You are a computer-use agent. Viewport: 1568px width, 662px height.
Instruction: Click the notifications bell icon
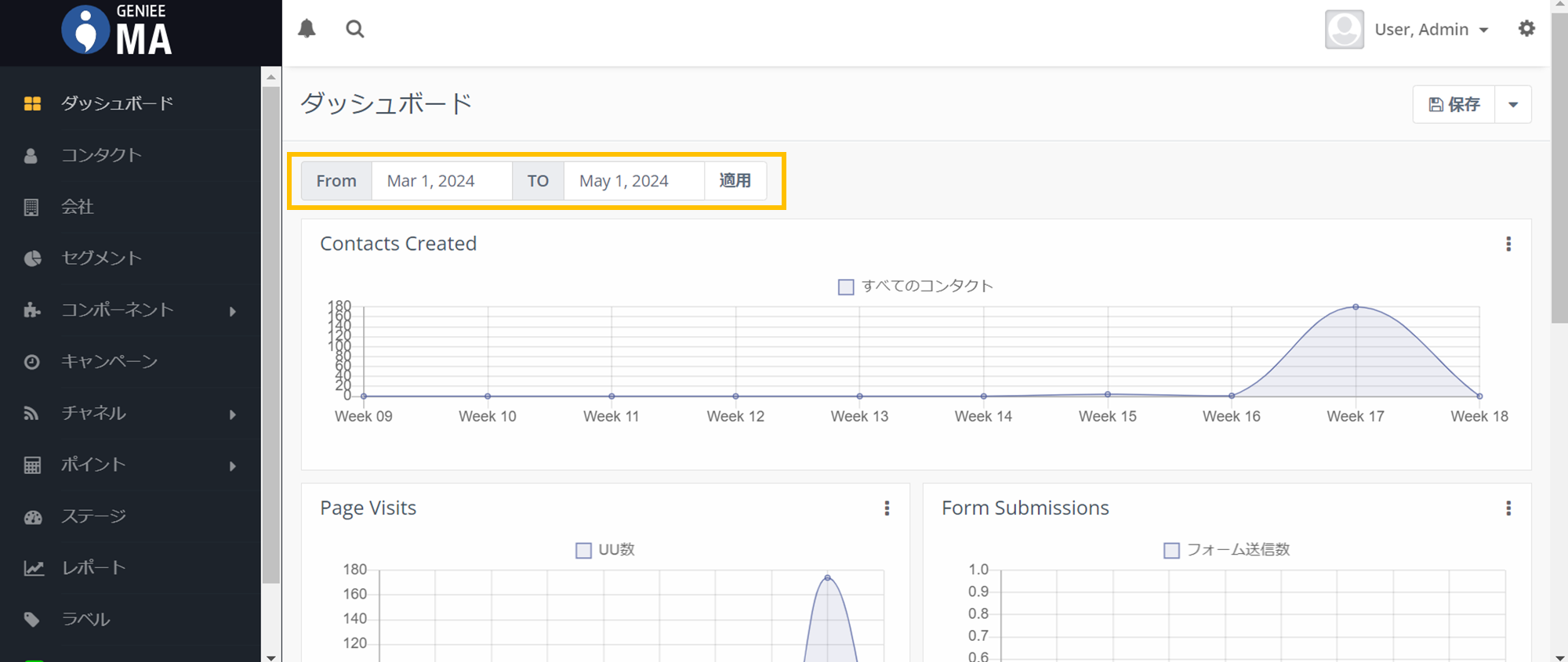click(x=307, y=29)
